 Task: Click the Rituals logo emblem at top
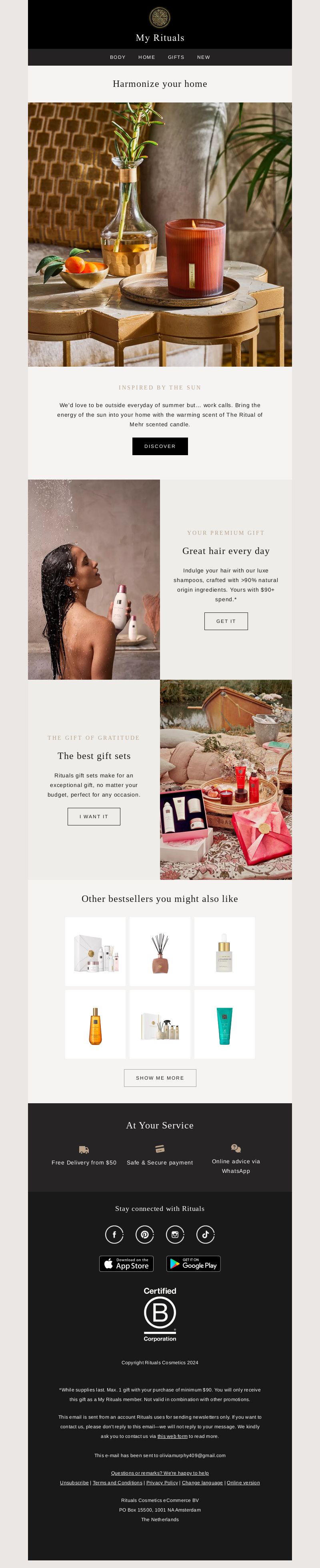tap(160, 17)
